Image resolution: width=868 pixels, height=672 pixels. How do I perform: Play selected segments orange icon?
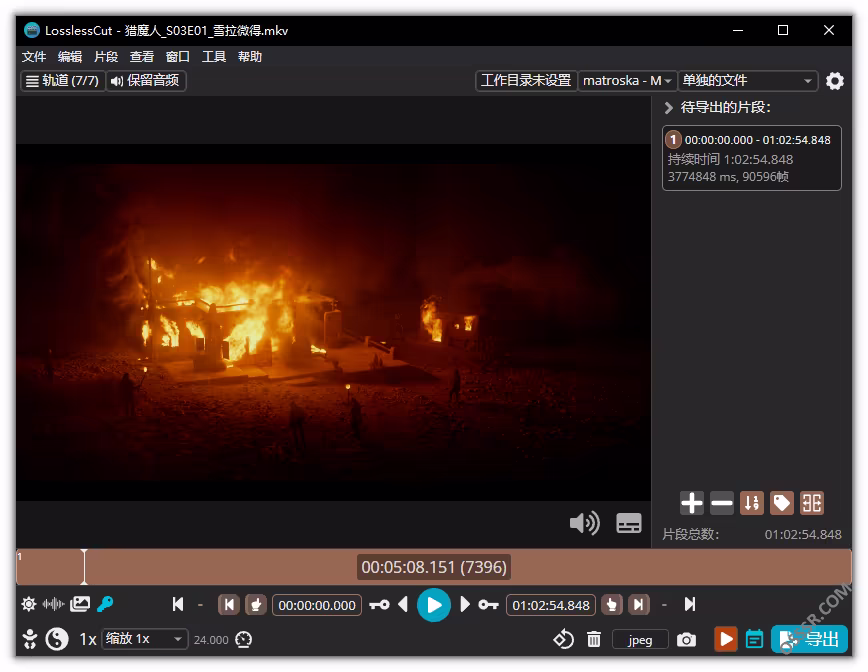click(x=725, y=639)
